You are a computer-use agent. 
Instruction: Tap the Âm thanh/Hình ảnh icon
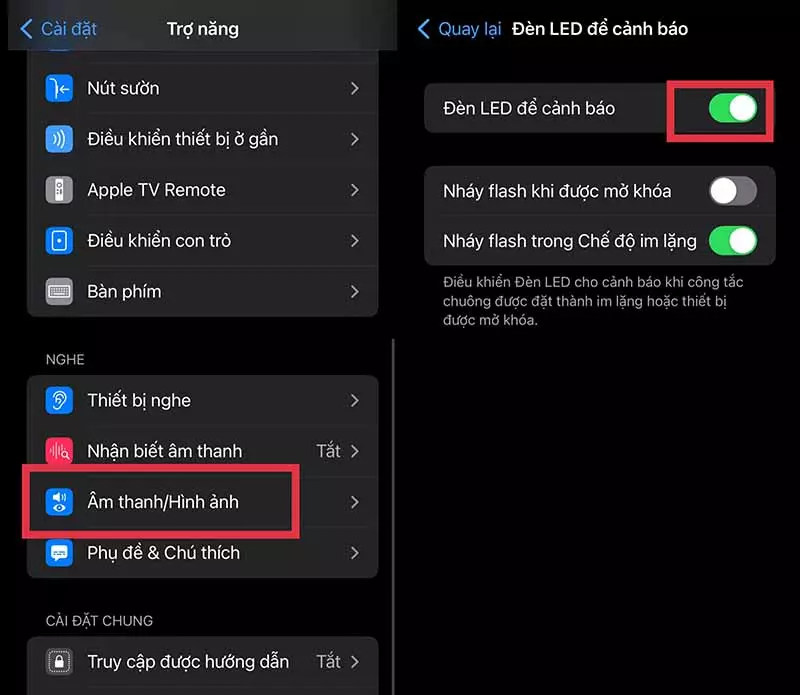click(59, 502)
